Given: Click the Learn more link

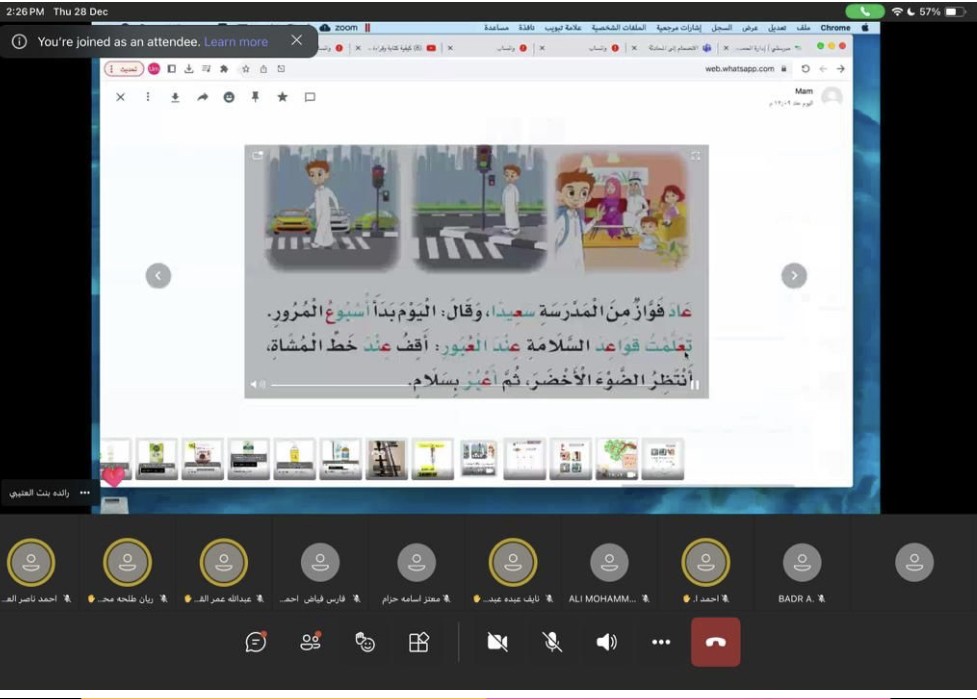Looking at the screenshot, I should tap(236, 42).
